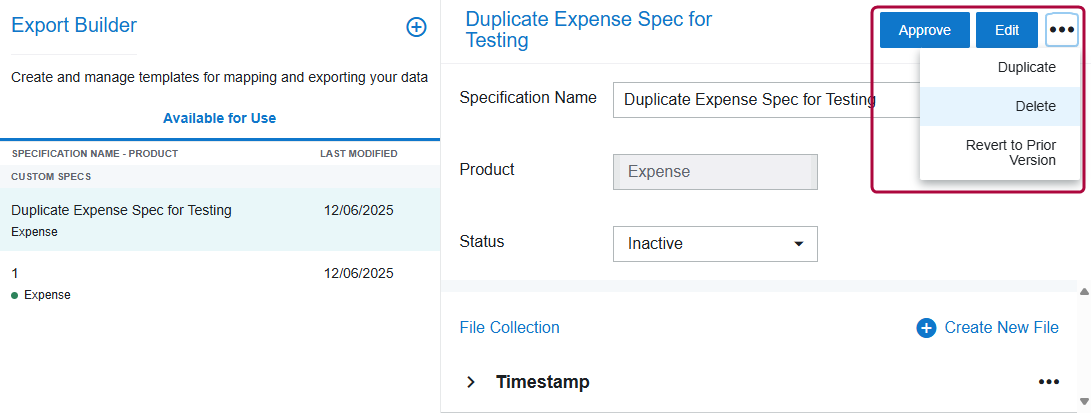The height and width of the screenshot is (413, 1091).
Task: Click the Last Modified column header
Action: click(358, 154)
